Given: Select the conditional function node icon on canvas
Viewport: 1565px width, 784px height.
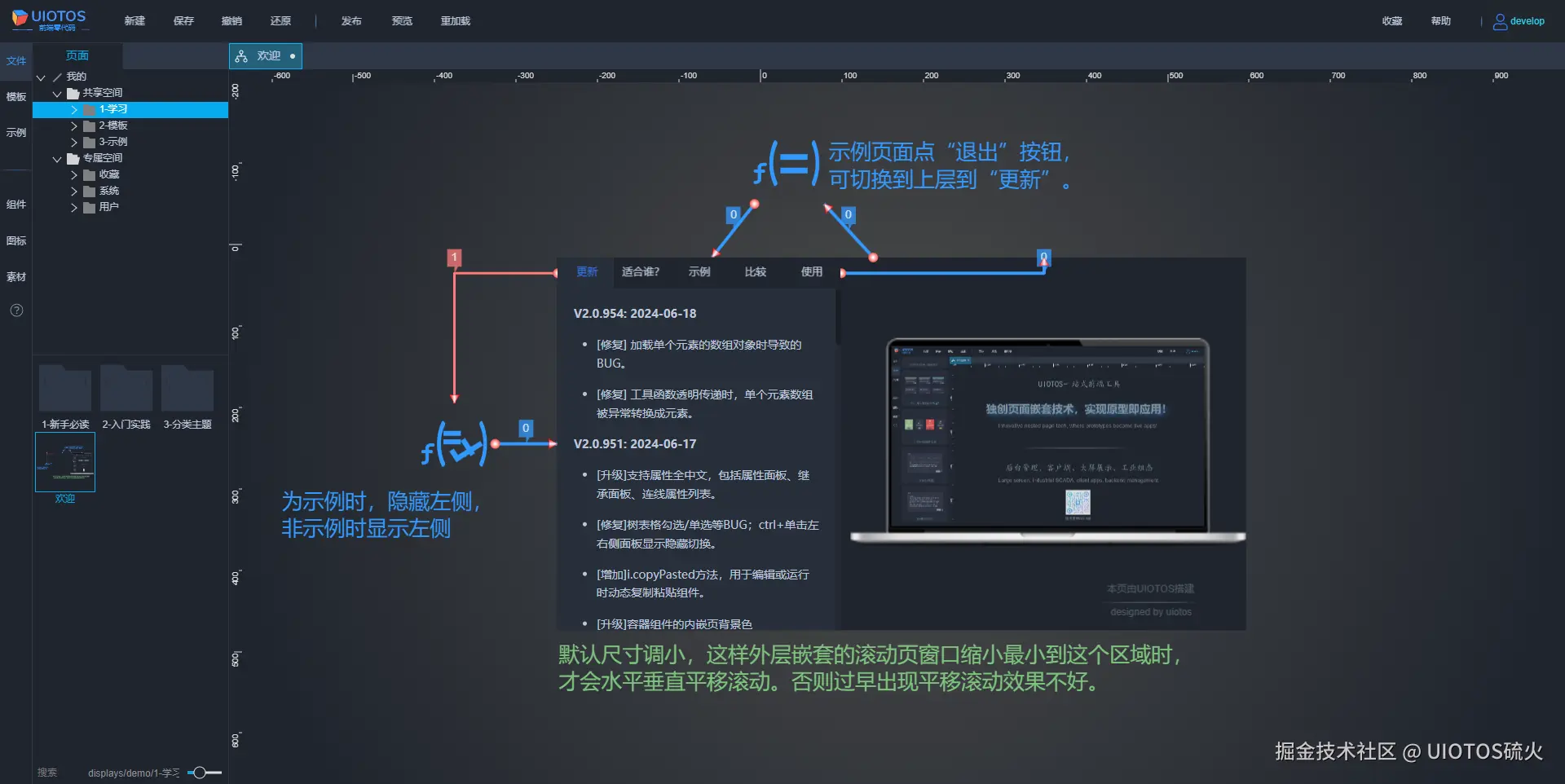Looking at the screenshot, I should pyautogui.click(x=454, y=444).
